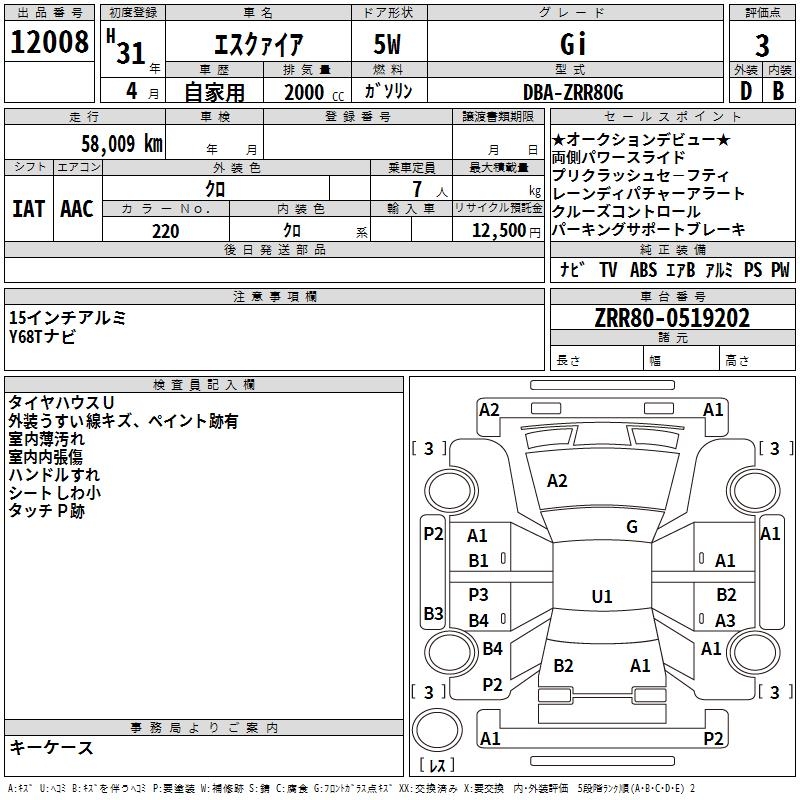Click the door shape value 5W

tap(387, 44)
